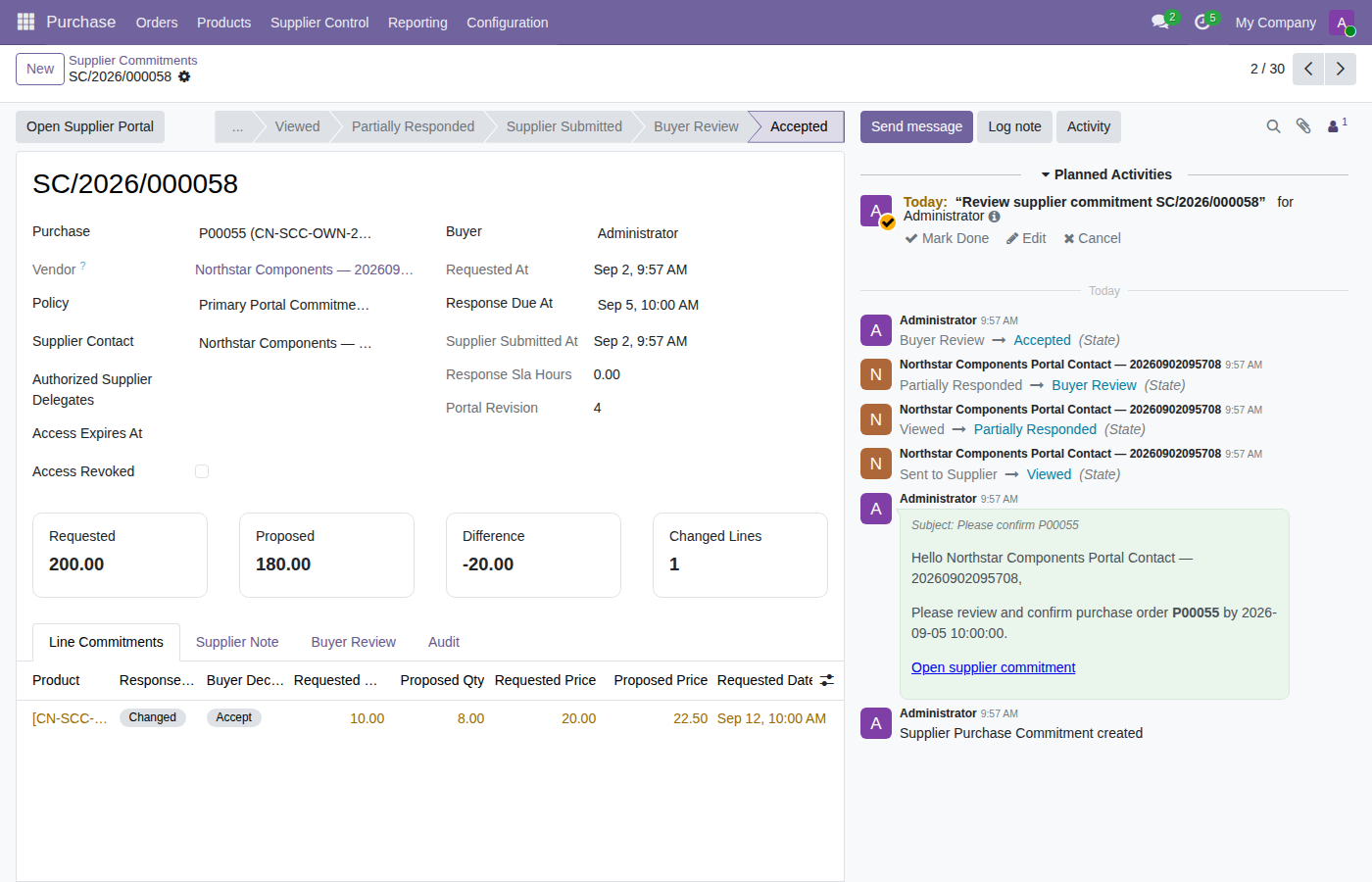Open attachments paperclip icon

click(x=1303, y=126)
